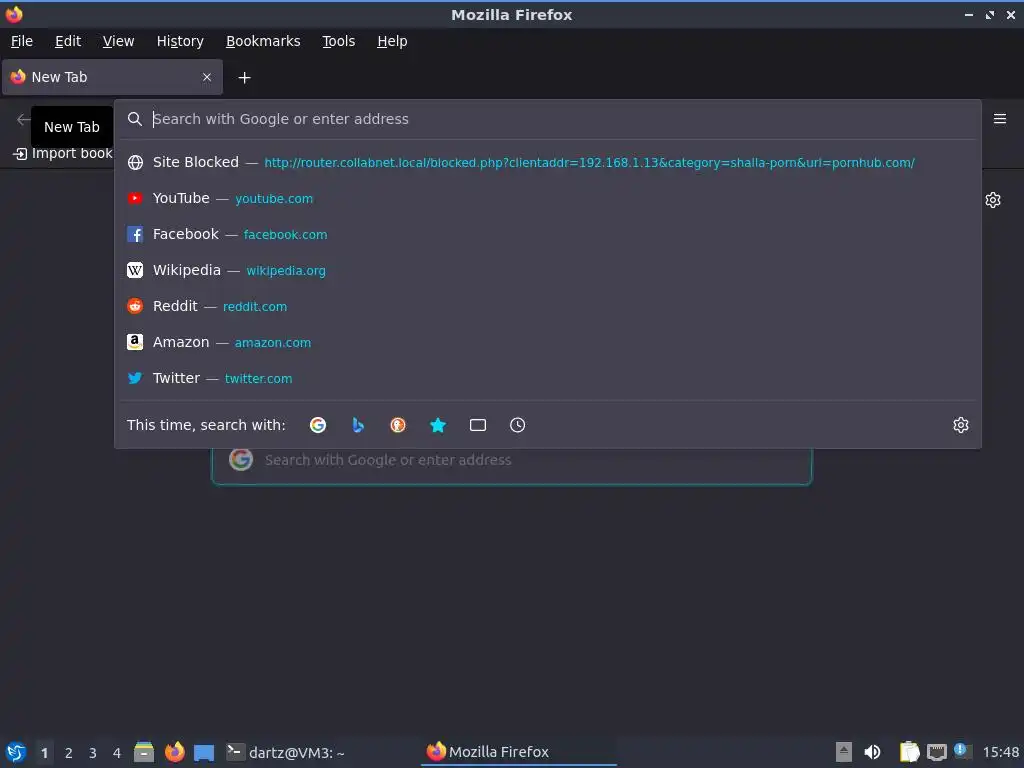This screenshot has height=768, width=1024.
Task: Open the network status tray icon
Action: click(936, 752)
